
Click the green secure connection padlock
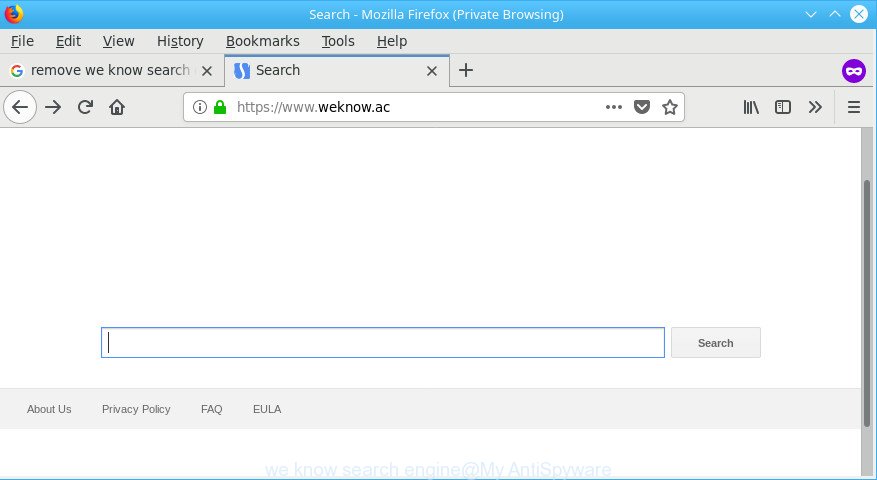click(220, 107)
